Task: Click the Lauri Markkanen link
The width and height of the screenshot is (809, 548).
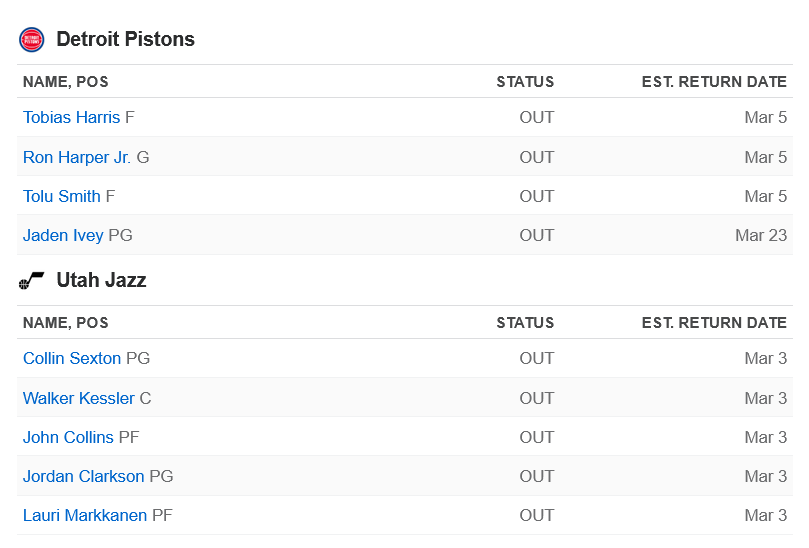Action: pyautogui.click(x=85, y=515)
